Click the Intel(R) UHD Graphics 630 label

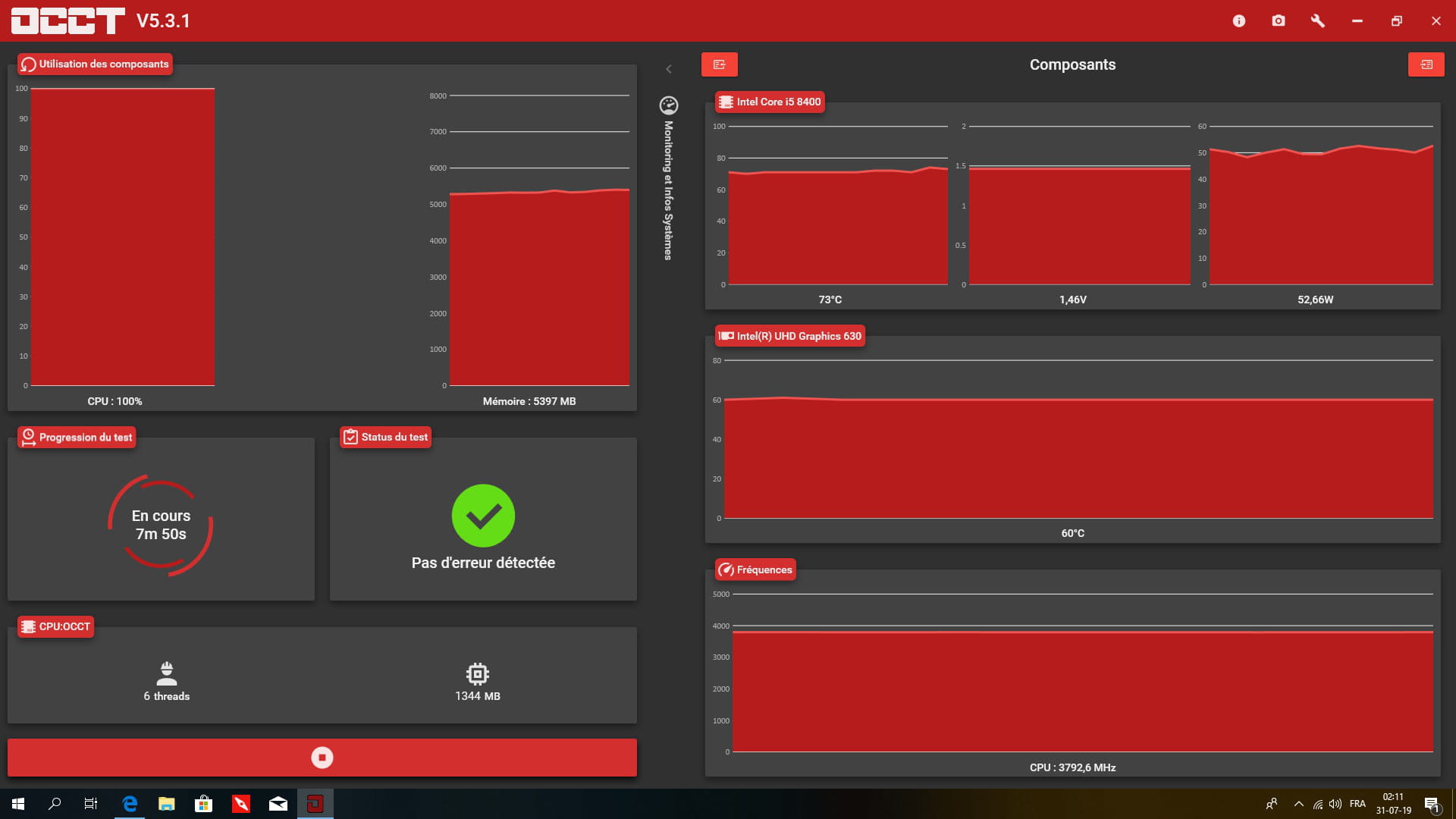(x=790, y=336)
